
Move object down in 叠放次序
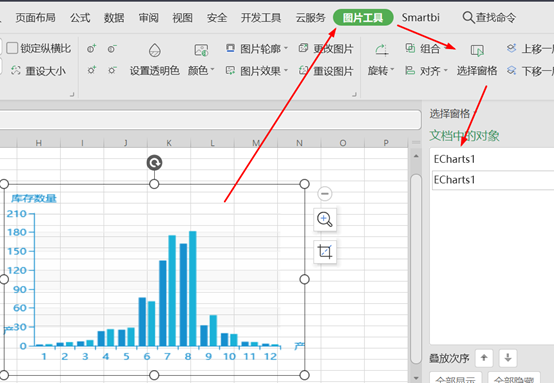508,358
